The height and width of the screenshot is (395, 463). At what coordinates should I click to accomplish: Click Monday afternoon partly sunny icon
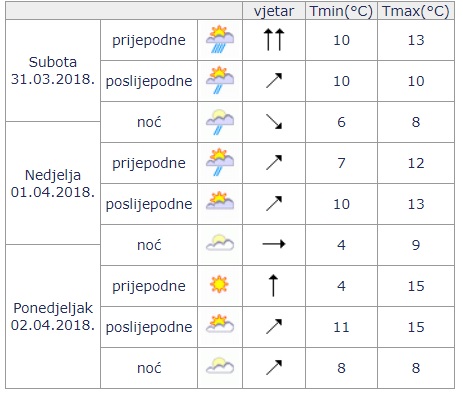220,324
